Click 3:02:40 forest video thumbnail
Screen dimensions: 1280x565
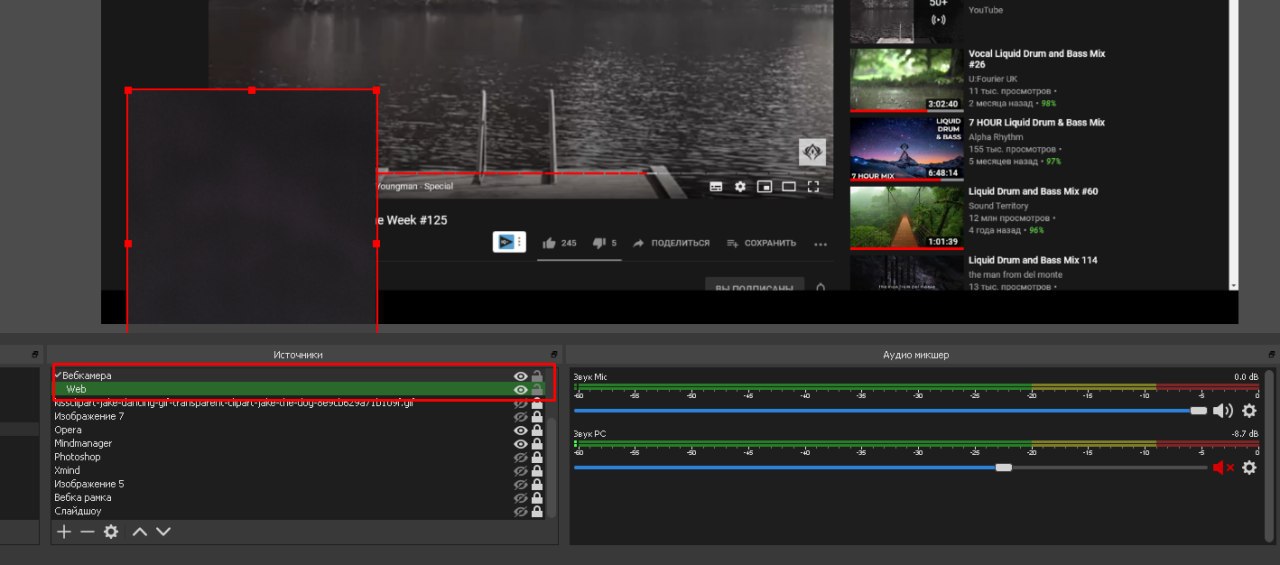click(906, 79)
